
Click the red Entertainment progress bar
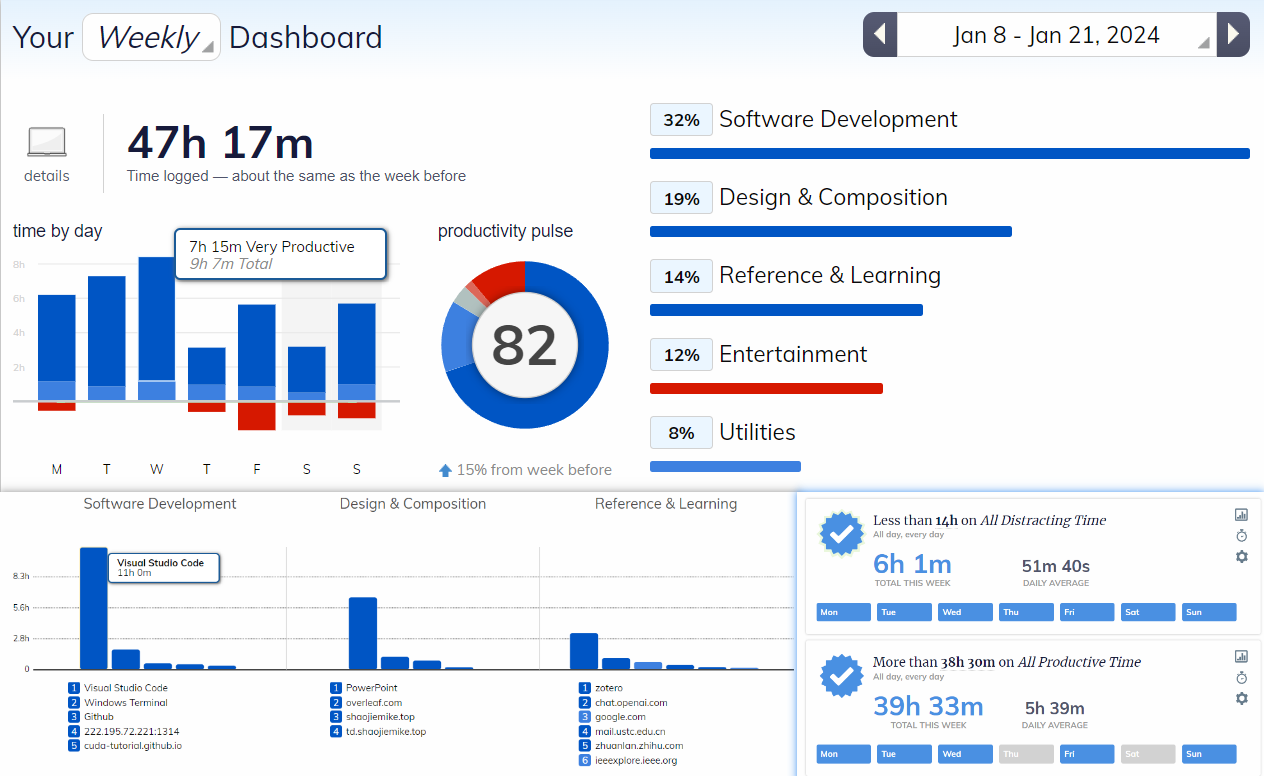766,388
